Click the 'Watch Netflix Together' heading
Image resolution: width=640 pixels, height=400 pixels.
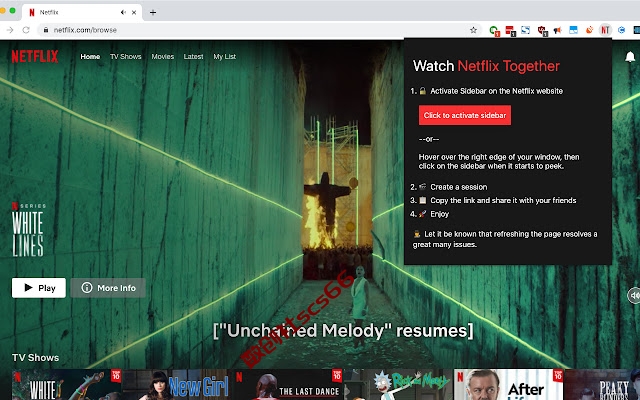tap(486, 66)
